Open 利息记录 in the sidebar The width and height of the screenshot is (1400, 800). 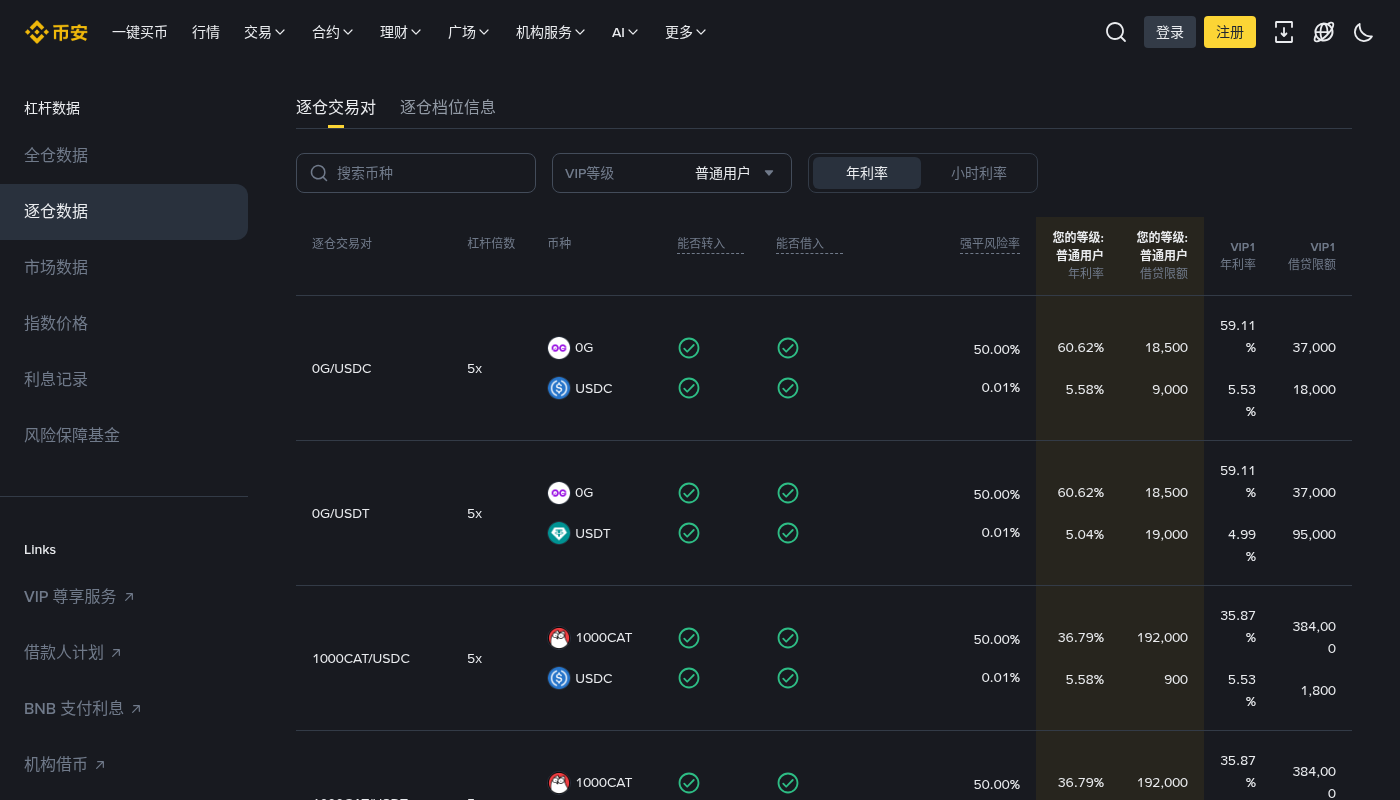[124, 380]
